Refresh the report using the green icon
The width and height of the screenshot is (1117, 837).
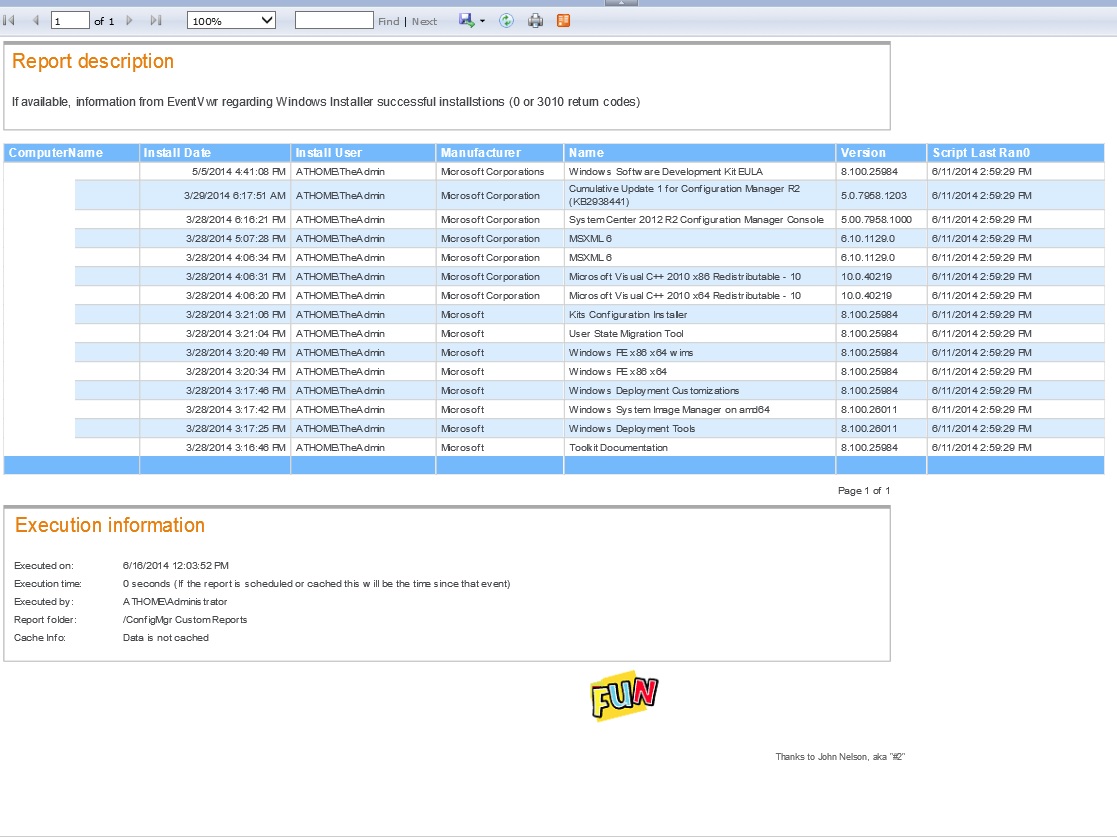(x=506, y=21)
